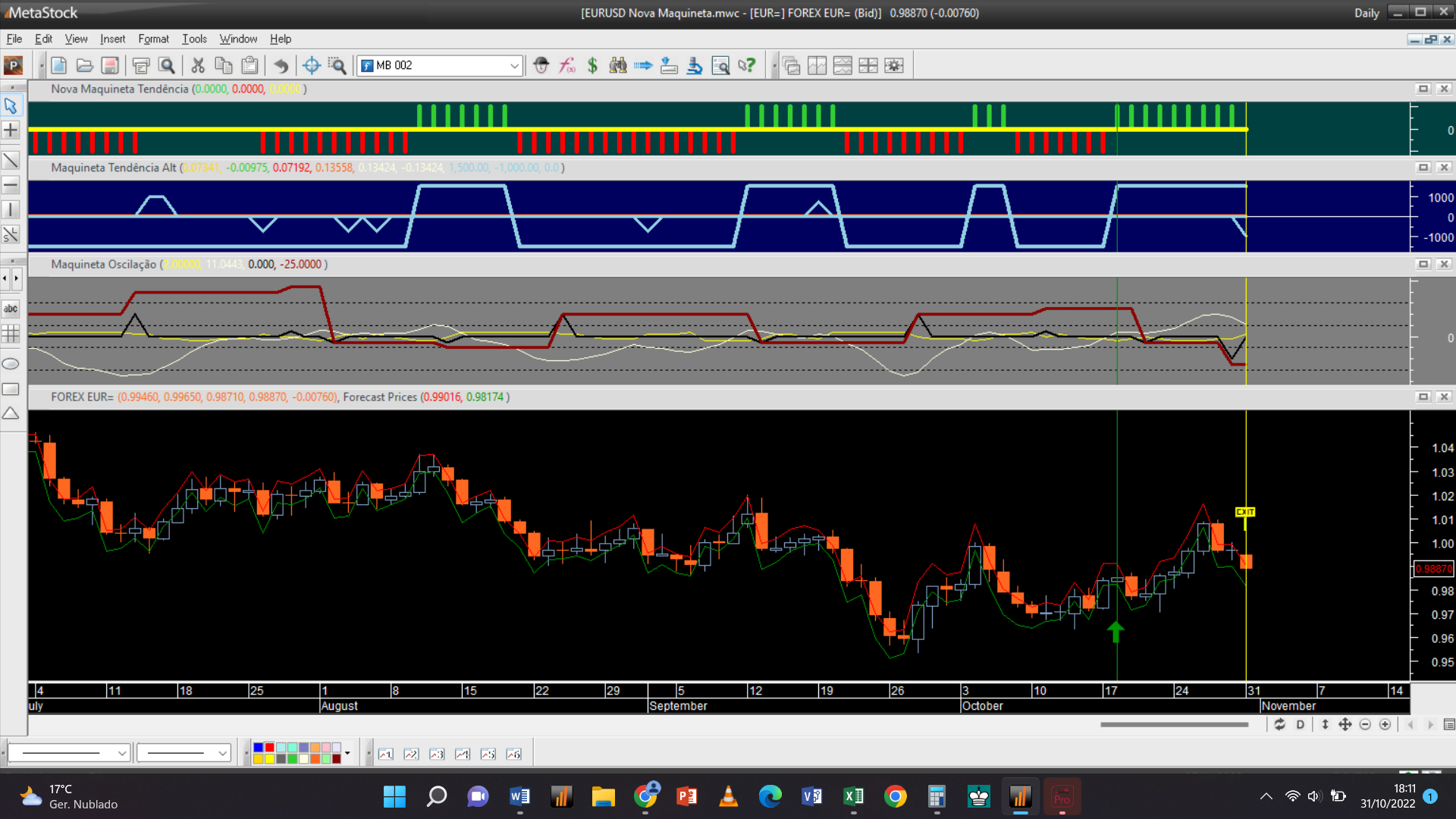Select the abc text tool
Screen dimensions: 1456x819
tap(11, 309)
